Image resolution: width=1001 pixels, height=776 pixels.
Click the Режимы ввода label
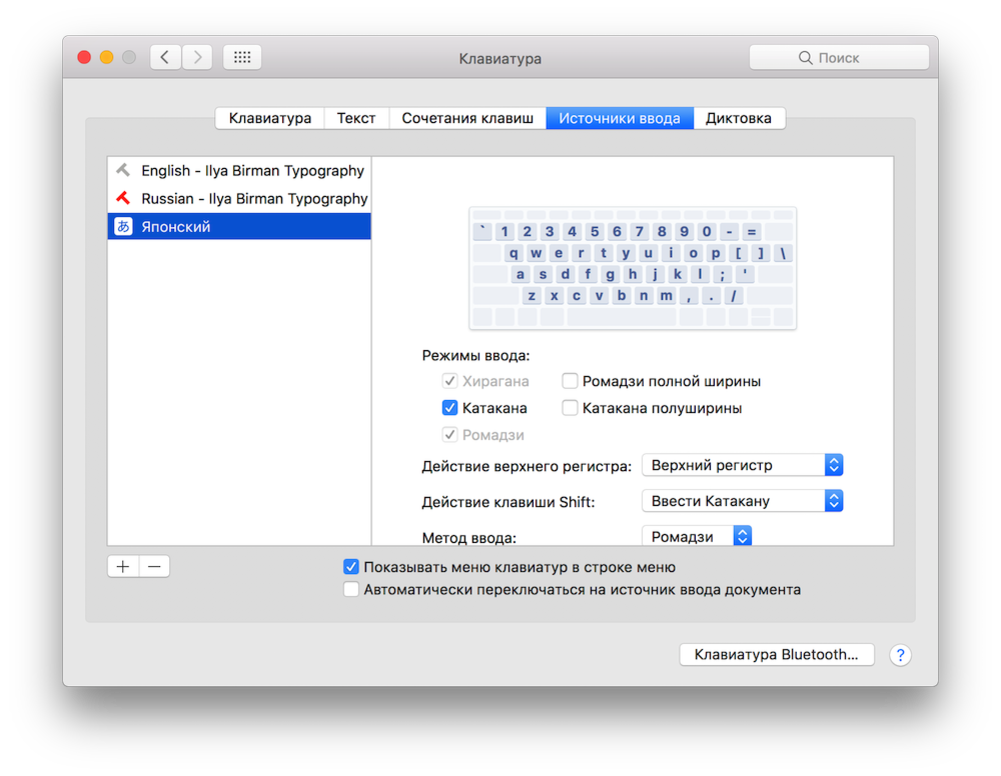pyautogui.click(x=476, y=355)
